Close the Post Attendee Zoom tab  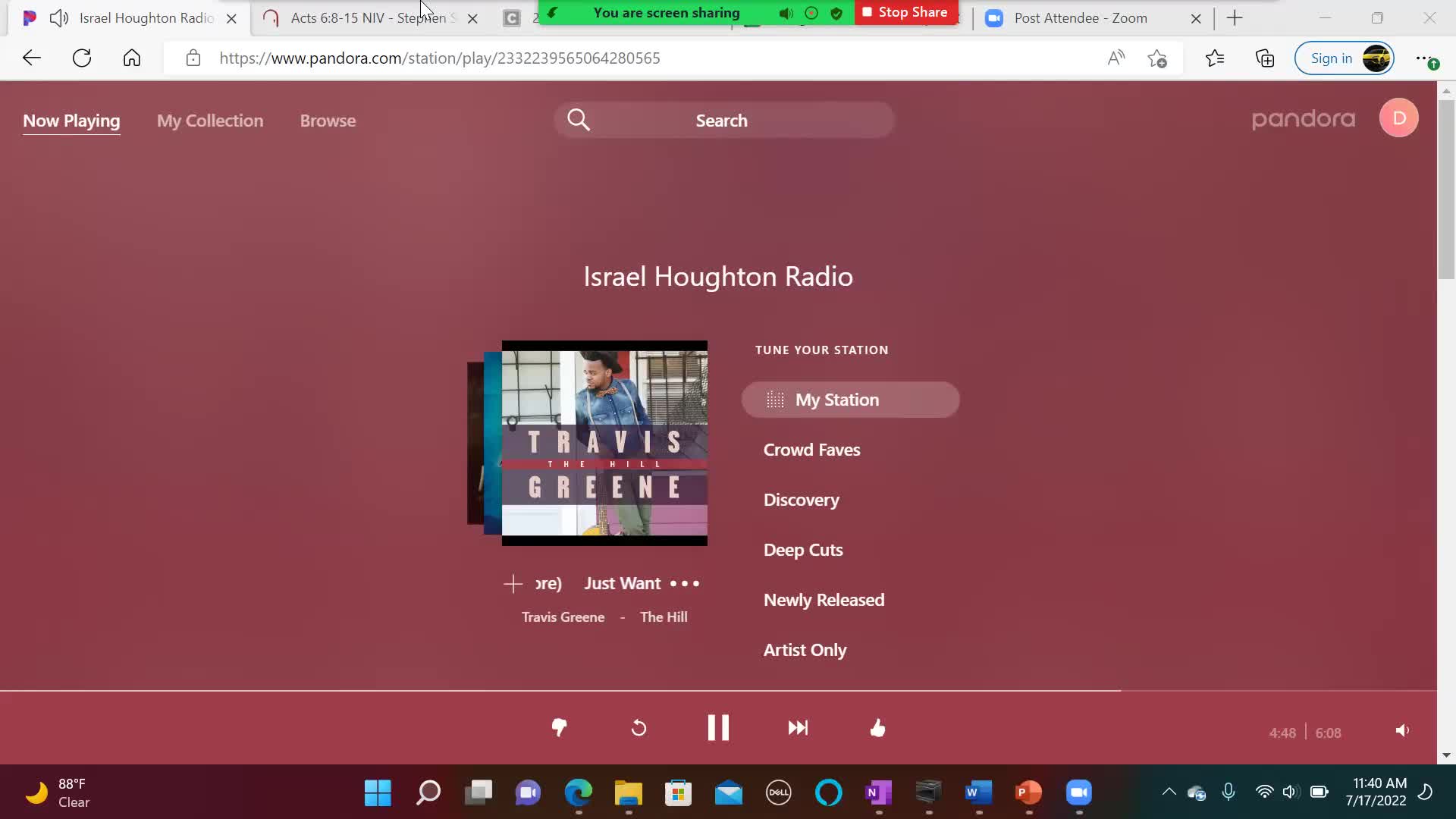point(1196,18)
